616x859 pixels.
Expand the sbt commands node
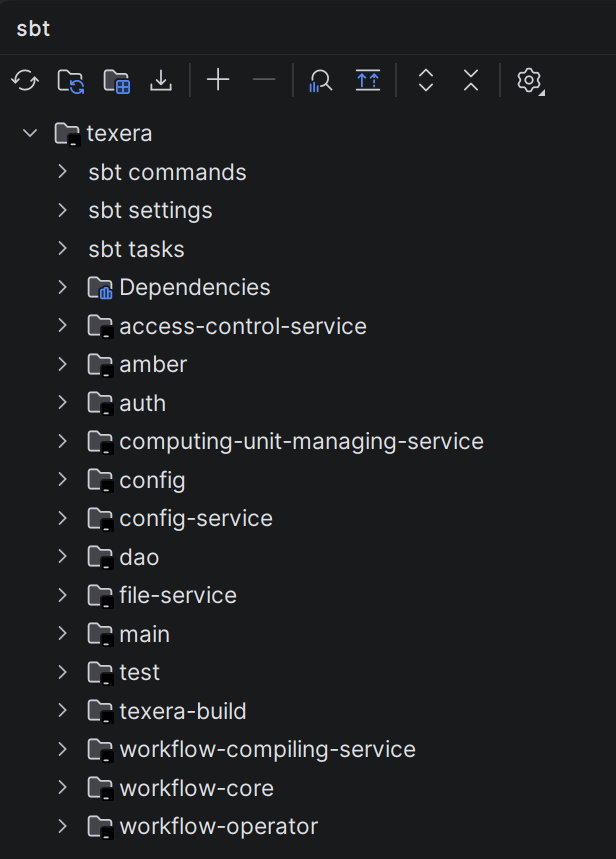tap(62, 172)
